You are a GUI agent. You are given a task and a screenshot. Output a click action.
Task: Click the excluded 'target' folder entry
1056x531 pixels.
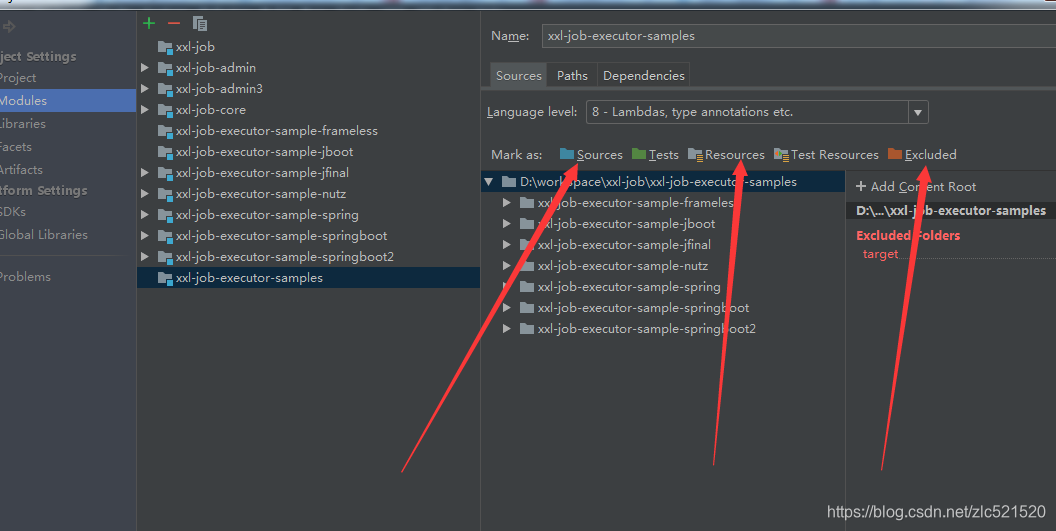tap(880, 254)
